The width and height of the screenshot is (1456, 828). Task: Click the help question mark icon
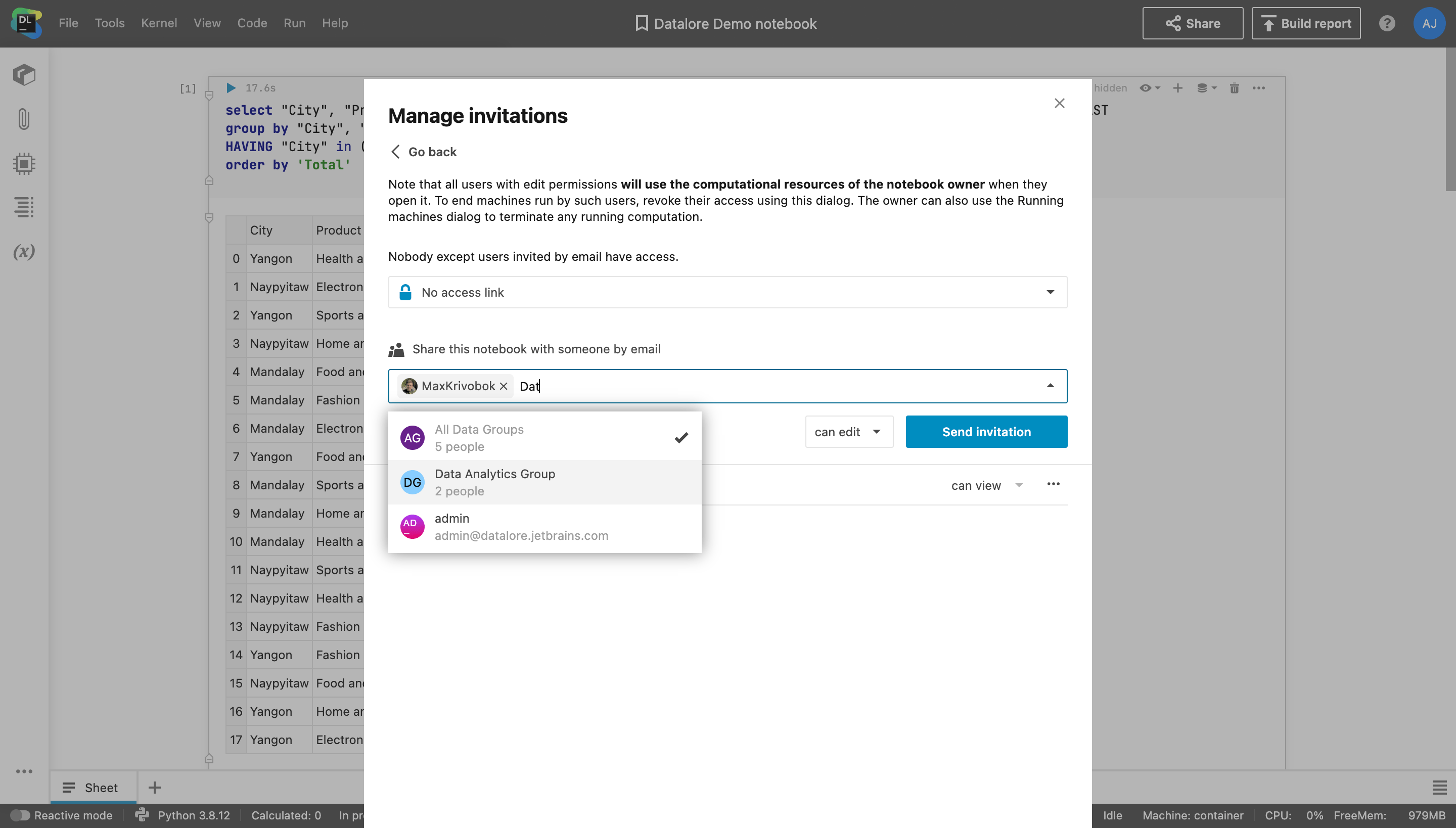pyautogui.click(x=1387, y=23)
